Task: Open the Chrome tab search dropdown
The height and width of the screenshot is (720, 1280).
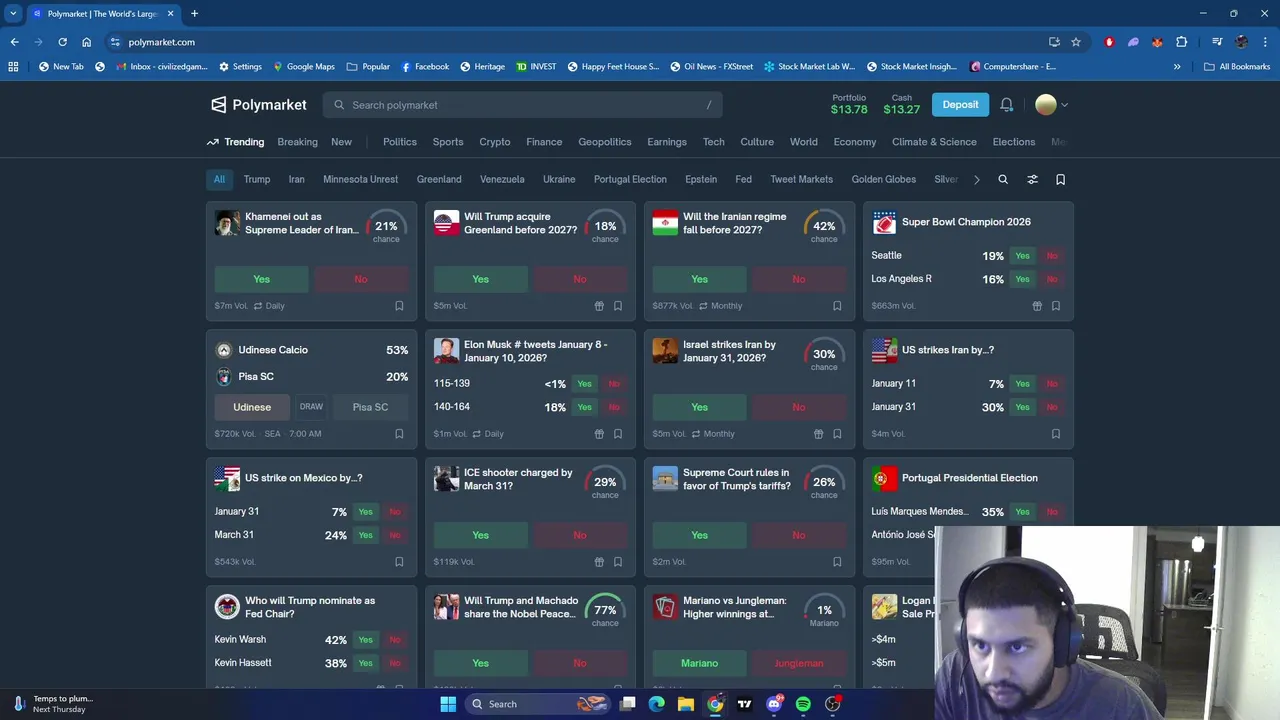Action: (x=13, y=14)
